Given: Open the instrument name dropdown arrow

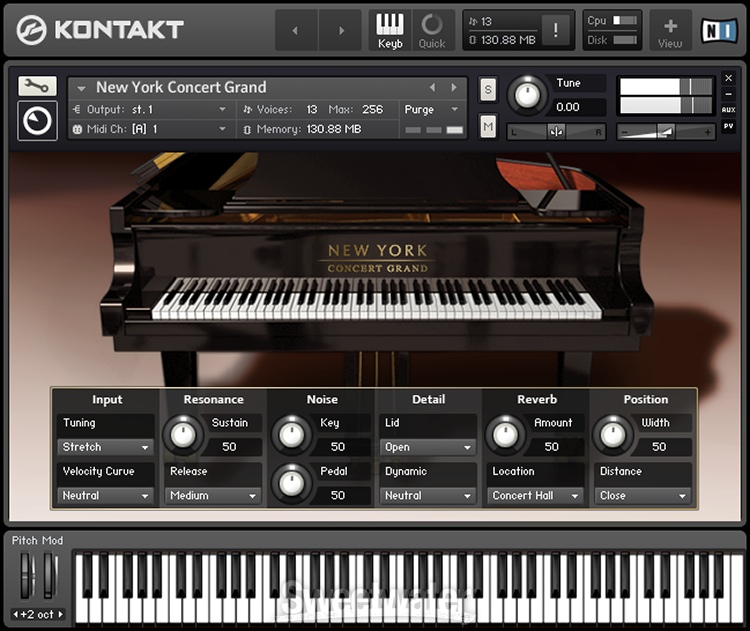Looking at the screenshot, I should point(81,89).
